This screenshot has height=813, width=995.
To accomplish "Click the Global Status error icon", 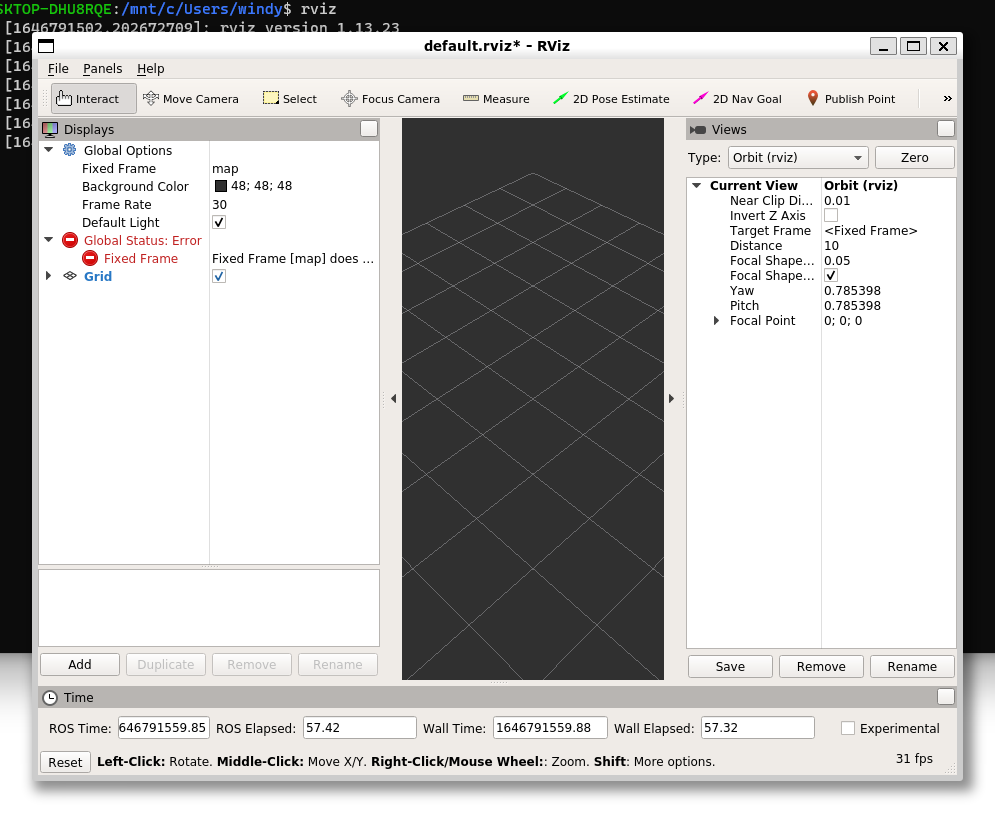I will (70, 241).
